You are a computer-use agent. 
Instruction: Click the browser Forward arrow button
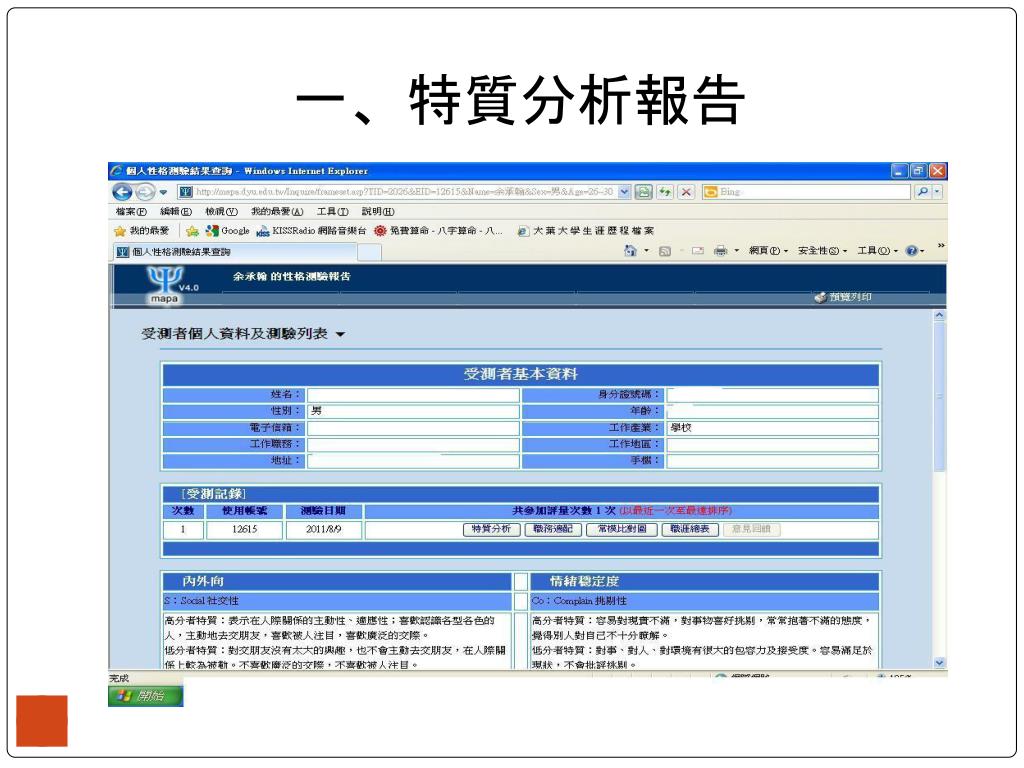[145, 192]
